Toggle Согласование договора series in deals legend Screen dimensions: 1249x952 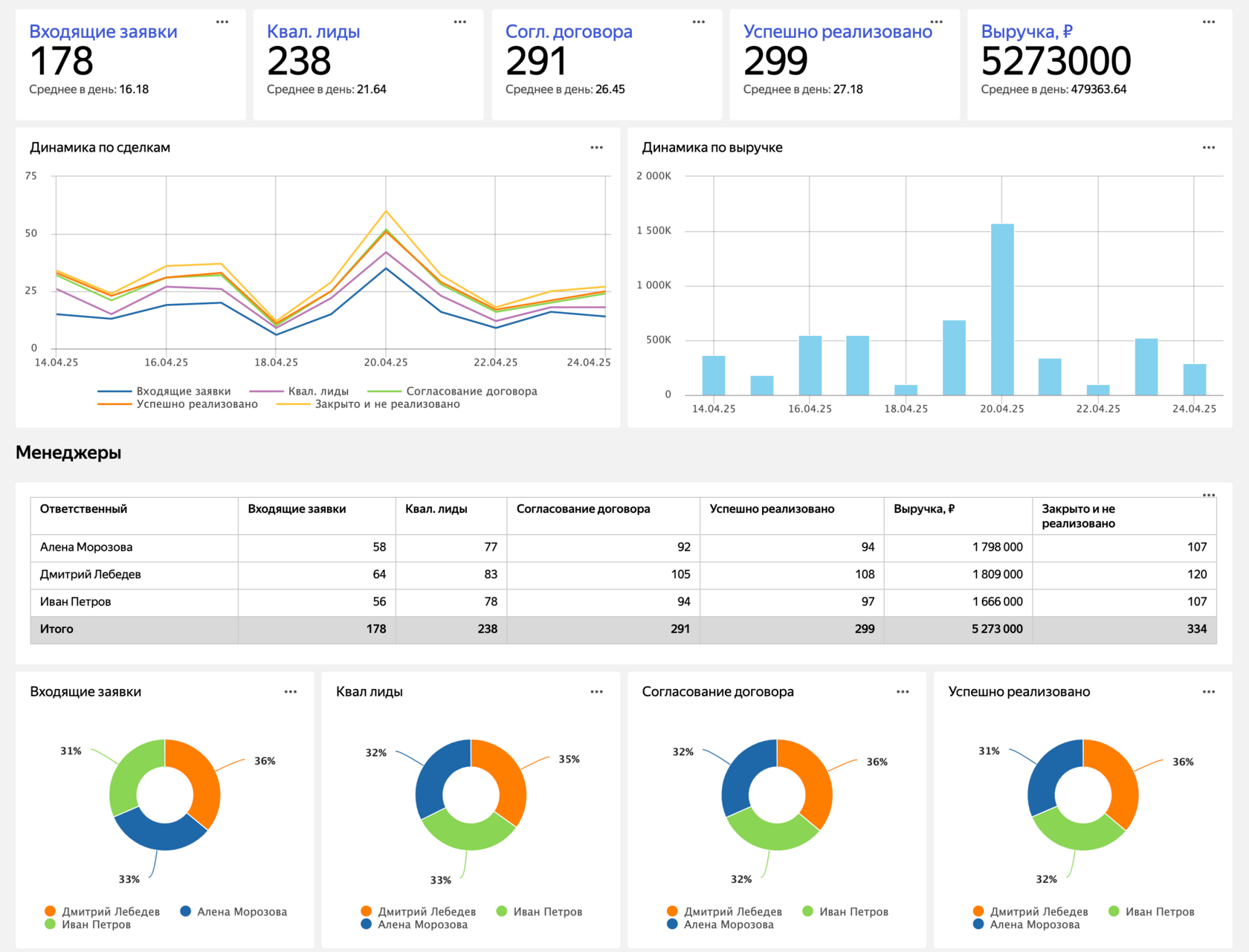[452, 392]
